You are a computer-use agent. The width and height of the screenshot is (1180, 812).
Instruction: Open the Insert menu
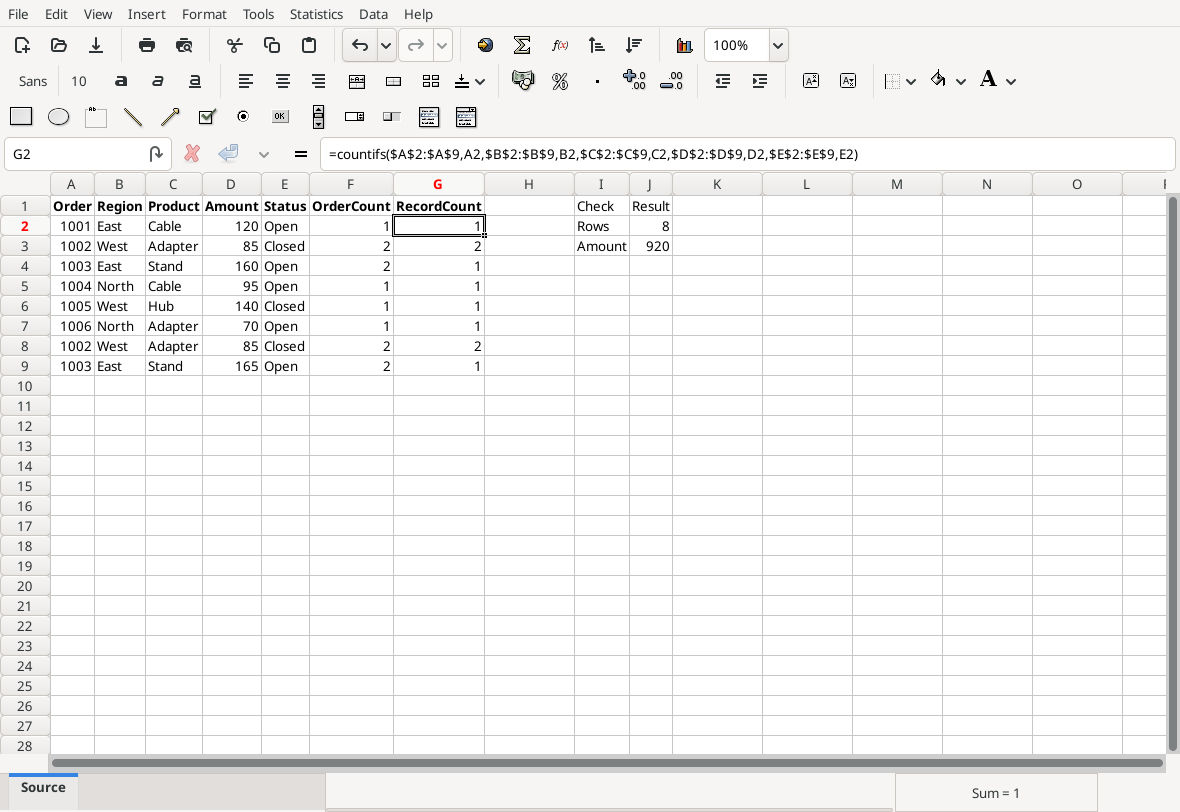147,14
